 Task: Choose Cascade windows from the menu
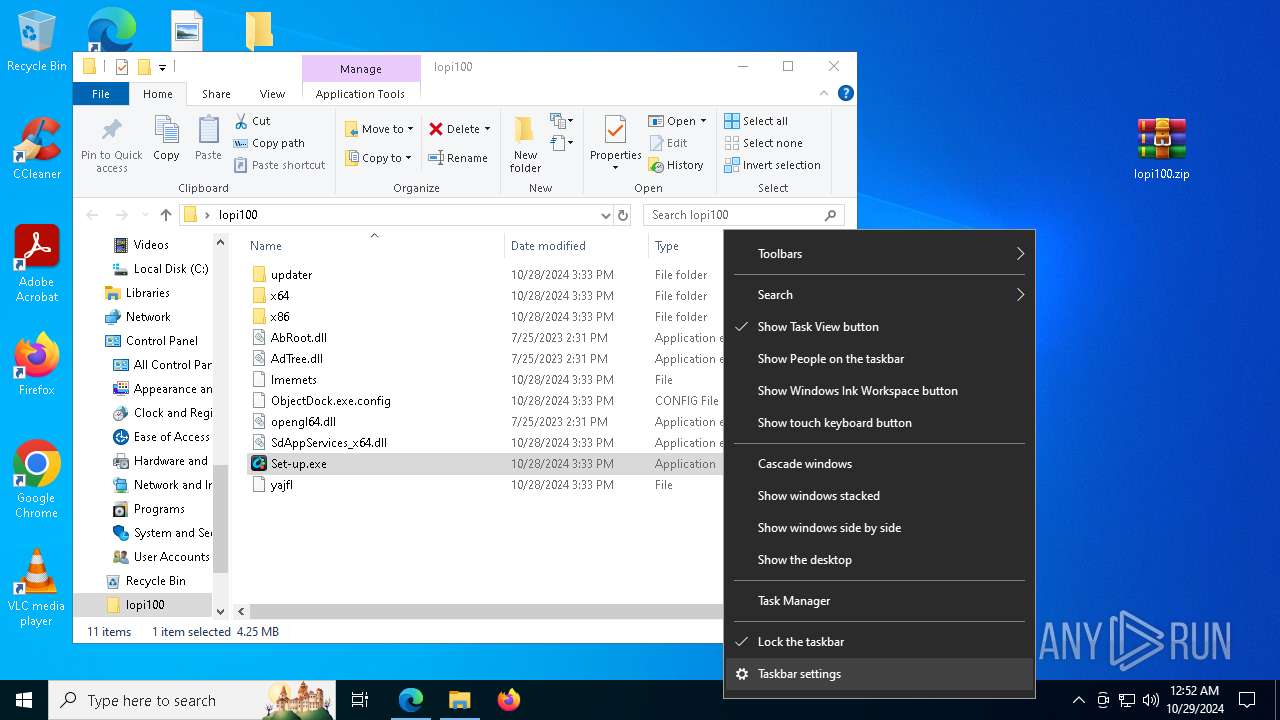880,464
